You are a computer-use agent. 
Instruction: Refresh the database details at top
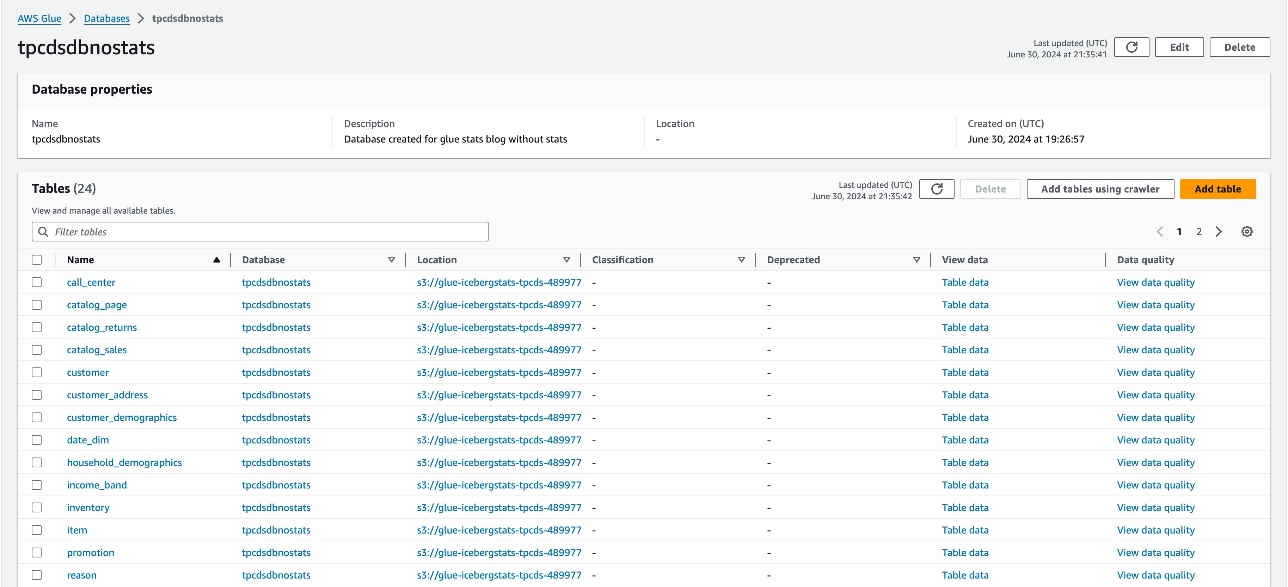(x=1131, y=47)
